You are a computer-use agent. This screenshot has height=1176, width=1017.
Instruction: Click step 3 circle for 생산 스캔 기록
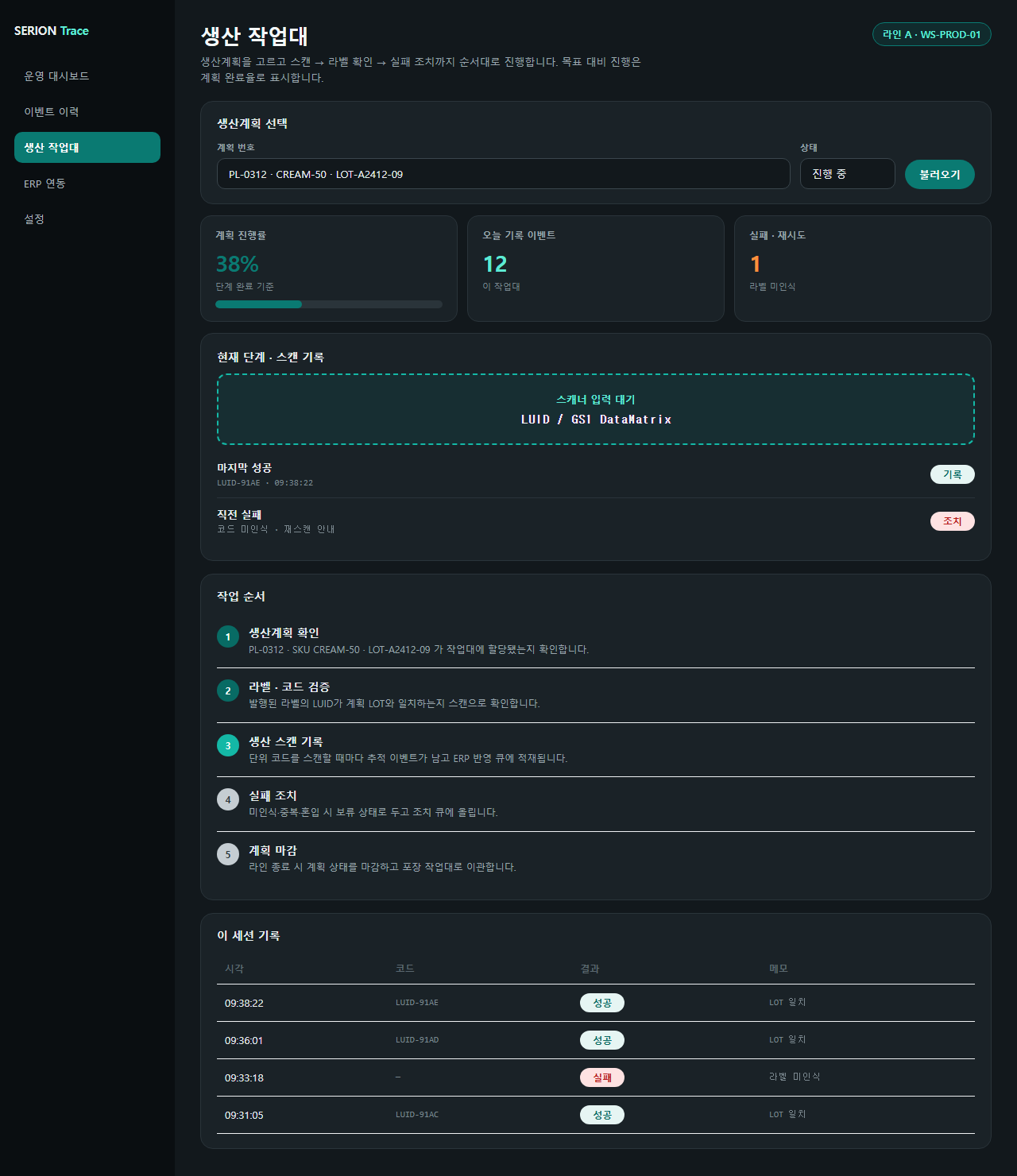click(x=228, y=745)
